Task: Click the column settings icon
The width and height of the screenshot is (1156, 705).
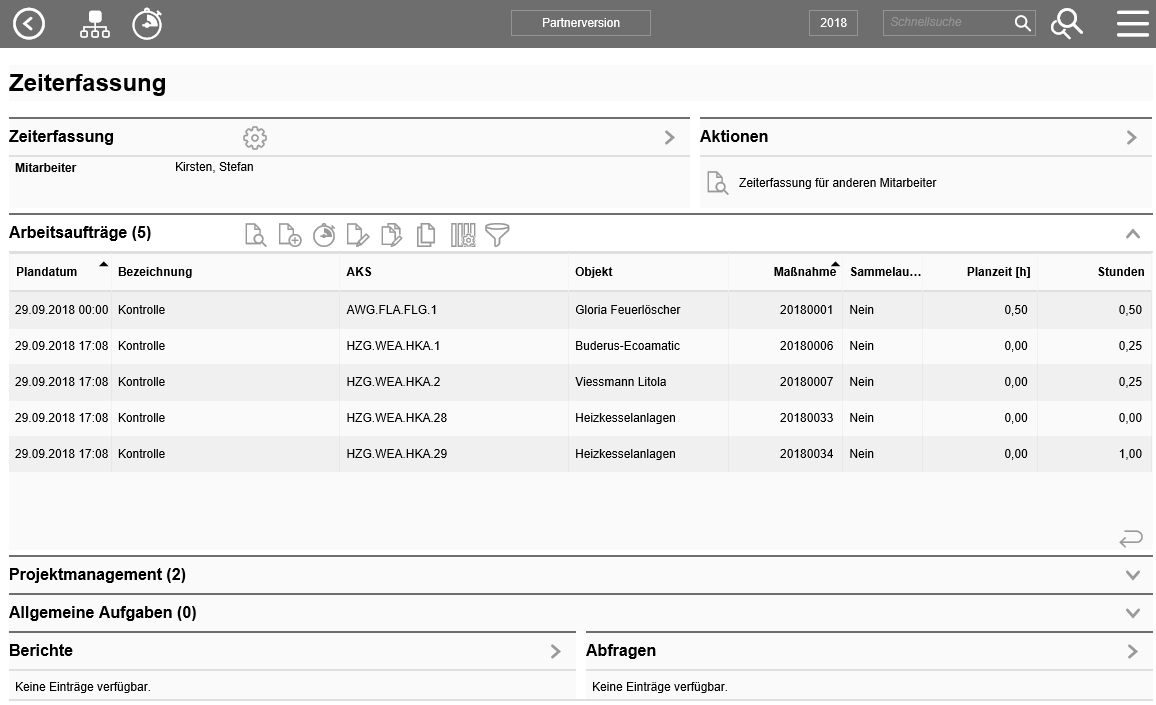Action: tap(463, 235)
